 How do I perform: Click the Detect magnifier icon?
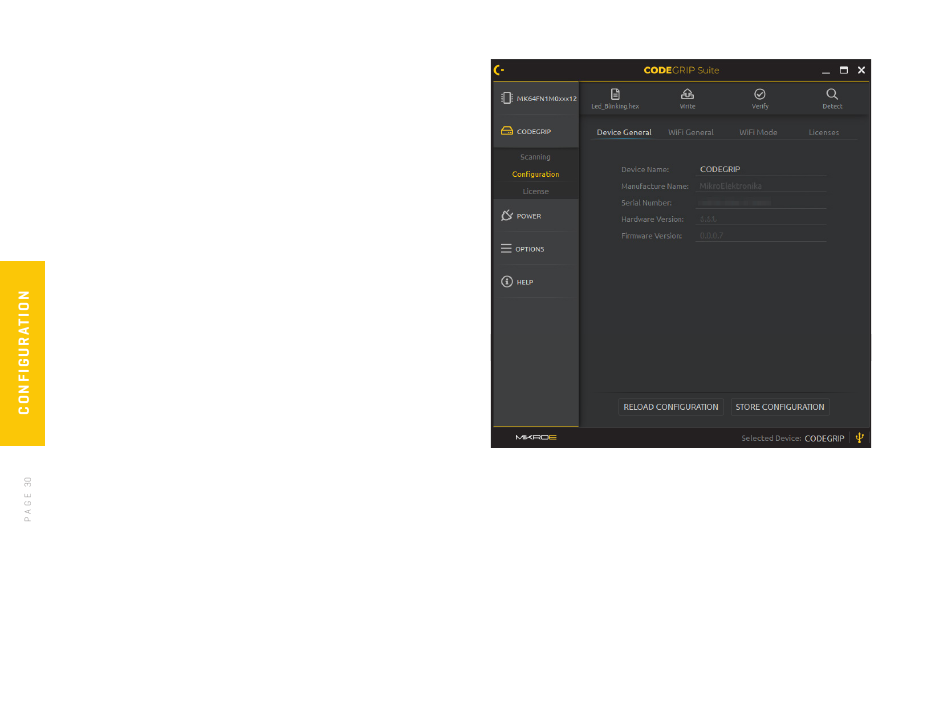click(x=831, y=94)
